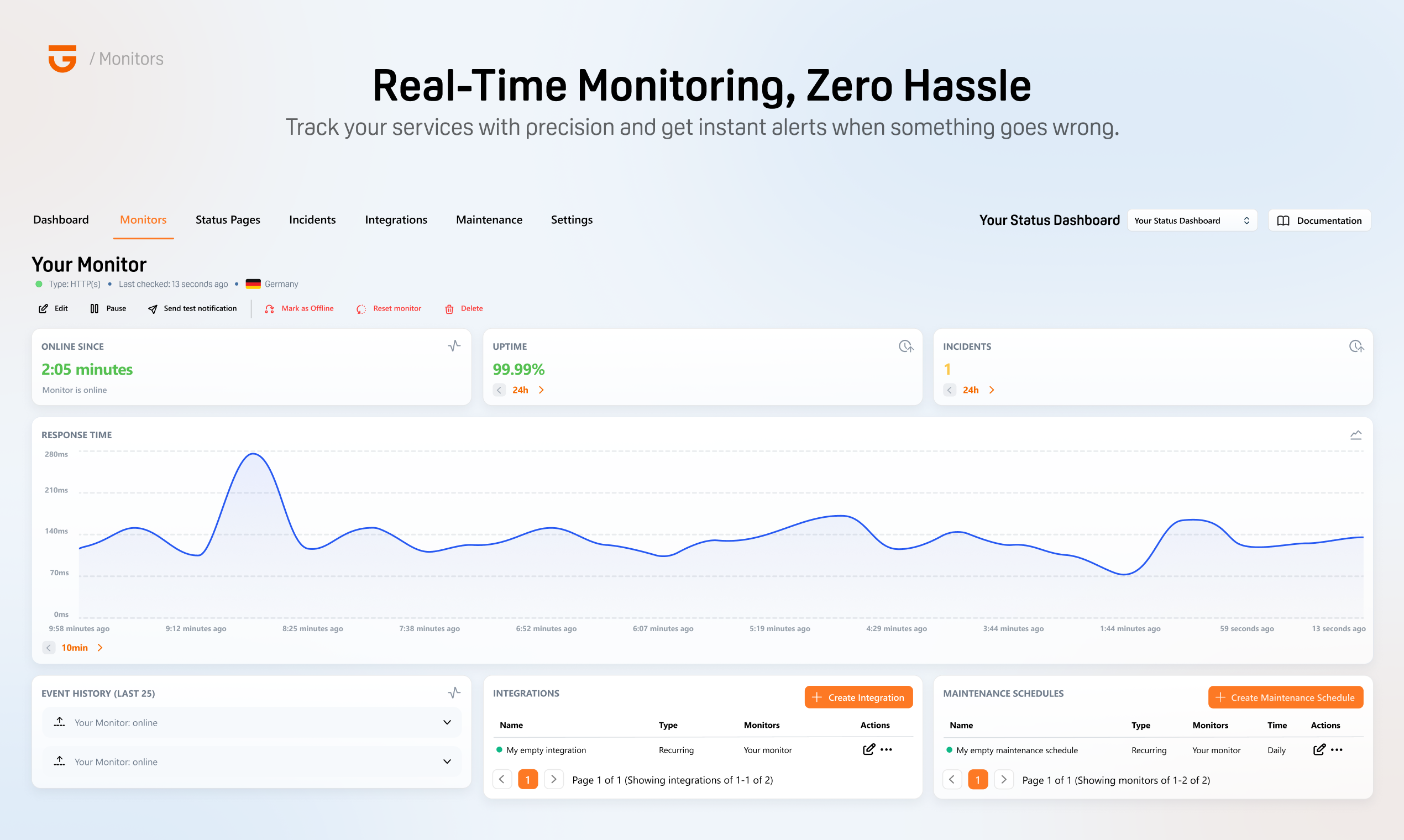Click the clock icon on the Uptime card
This screenshot has height=840, width=1404.
click(x=905, y=346)
